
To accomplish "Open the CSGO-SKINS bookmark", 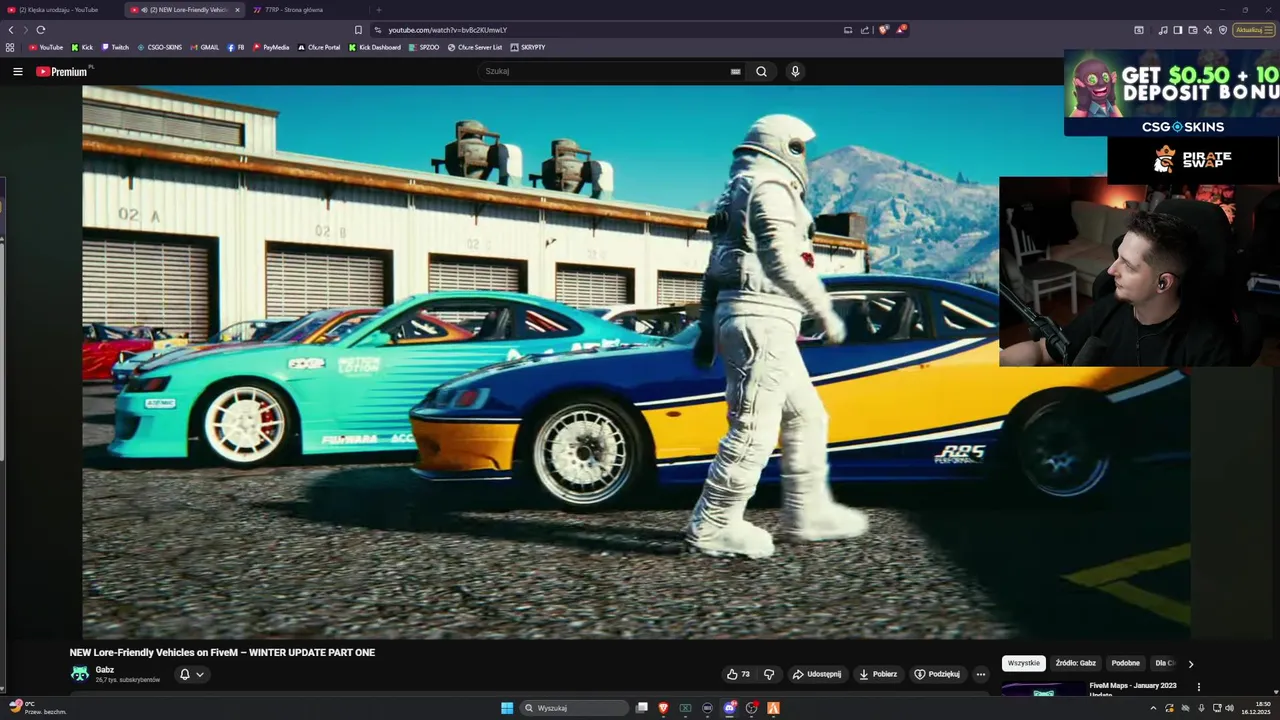I will pos(160,47).
